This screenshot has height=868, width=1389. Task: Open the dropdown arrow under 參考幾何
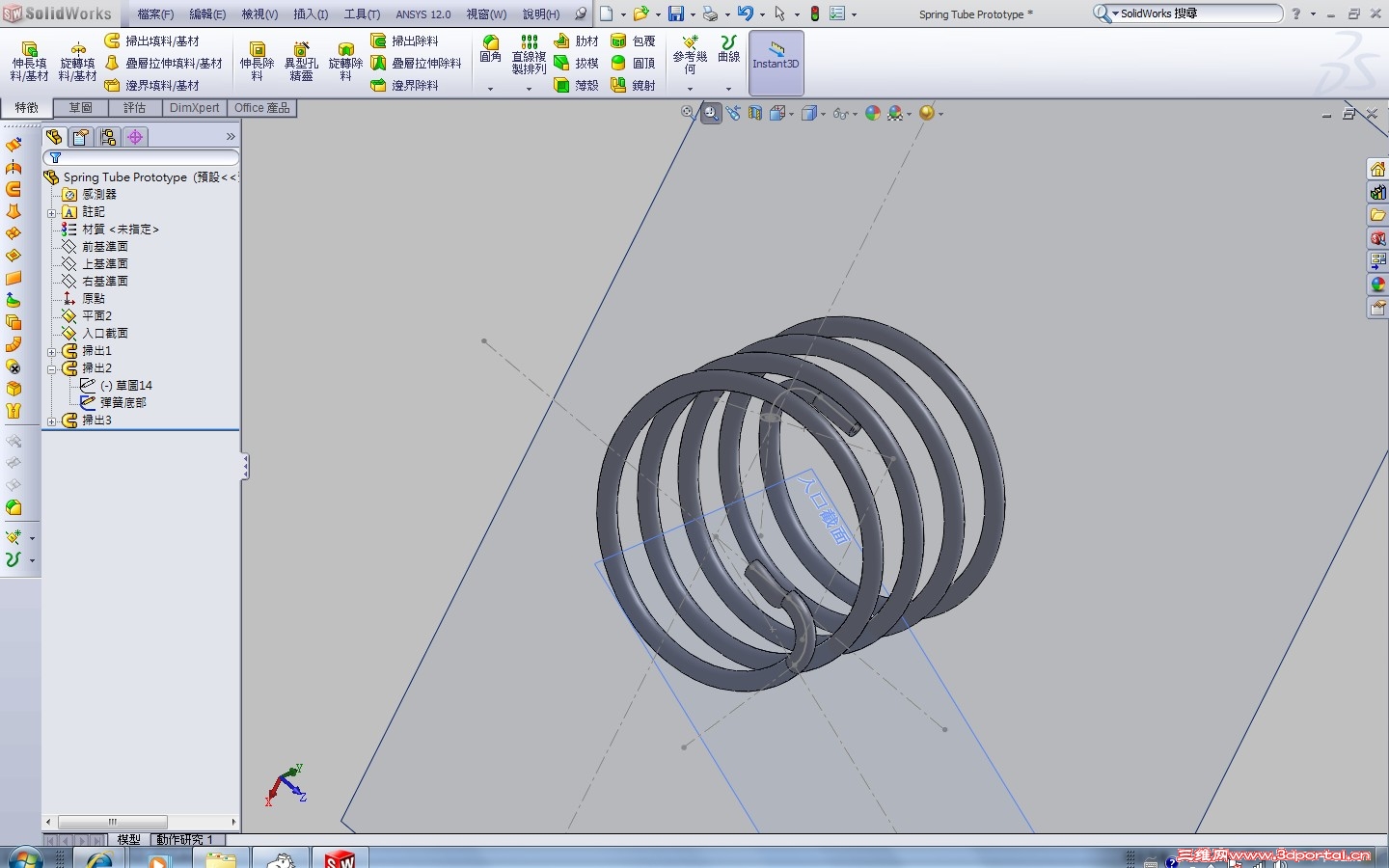point(690,89)
